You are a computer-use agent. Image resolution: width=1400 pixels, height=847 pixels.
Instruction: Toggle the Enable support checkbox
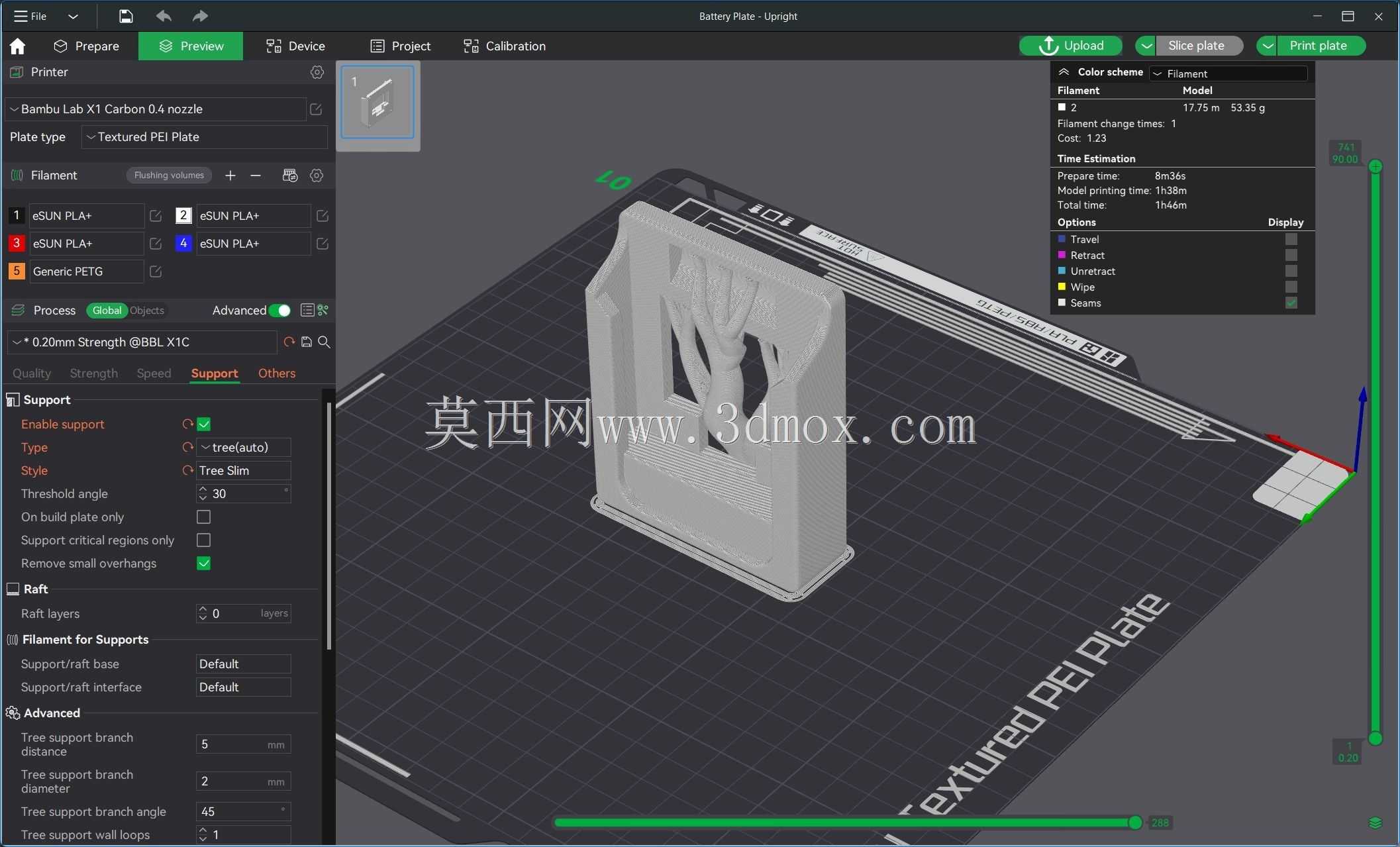click(x=204, y=424)
